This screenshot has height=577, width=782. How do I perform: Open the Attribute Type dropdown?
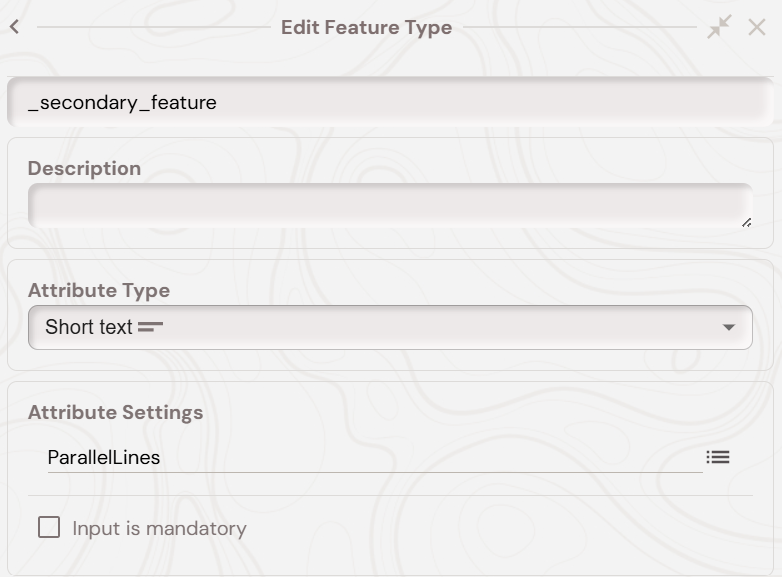click(x=389, y=327)
